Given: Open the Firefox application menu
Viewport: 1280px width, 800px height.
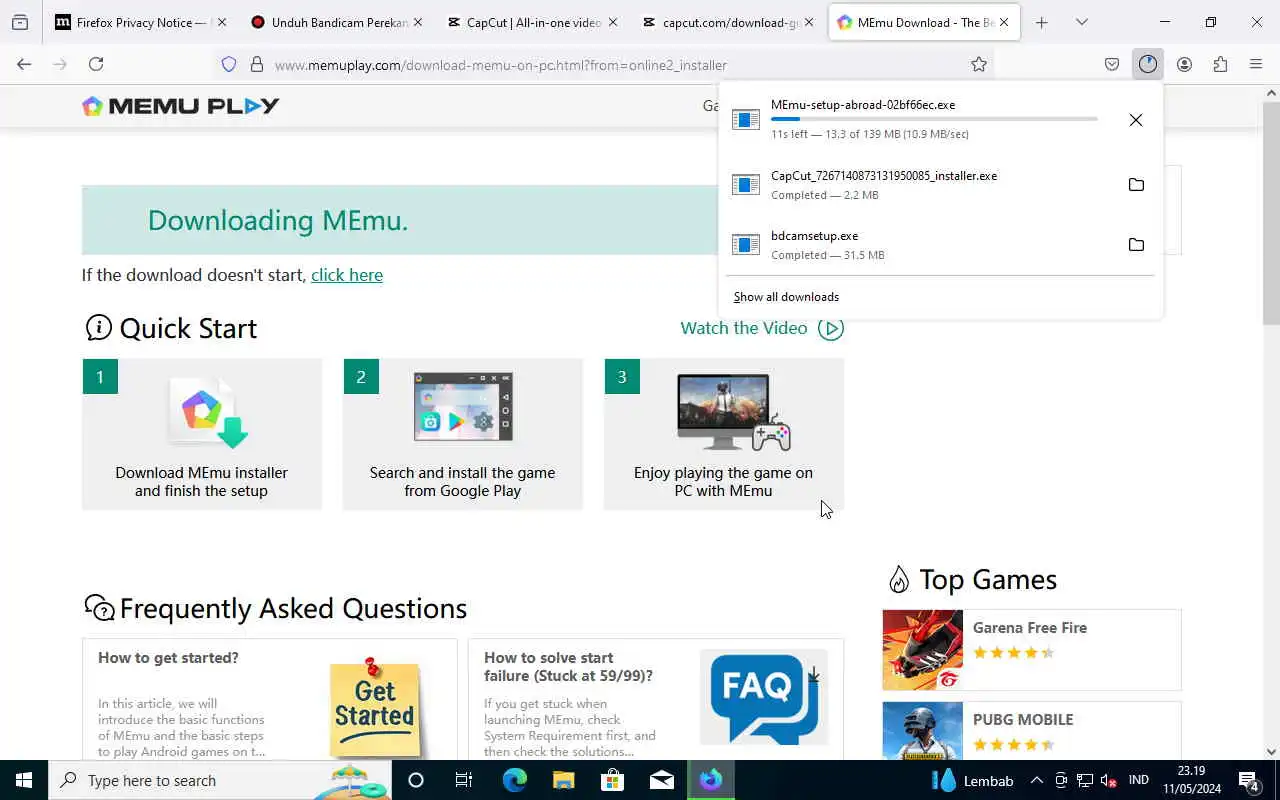Looking at the screenshot, I should [x=1256, y=64].
